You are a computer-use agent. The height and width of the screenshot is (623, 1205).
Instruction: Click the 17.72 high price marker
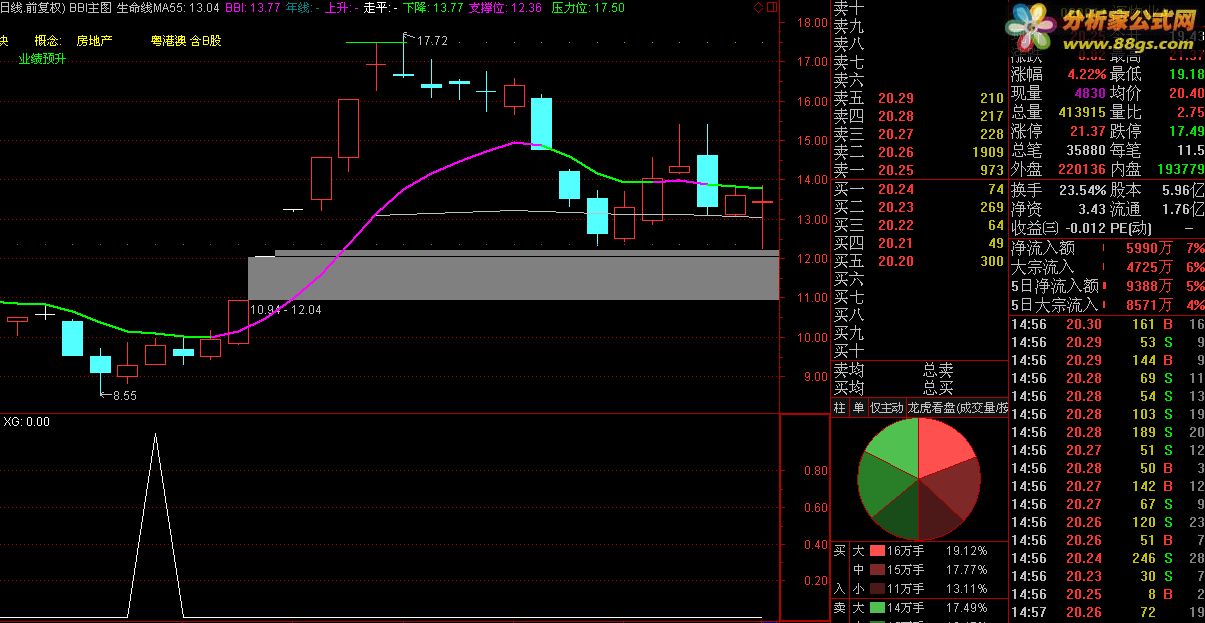click(x=432, y=41)
